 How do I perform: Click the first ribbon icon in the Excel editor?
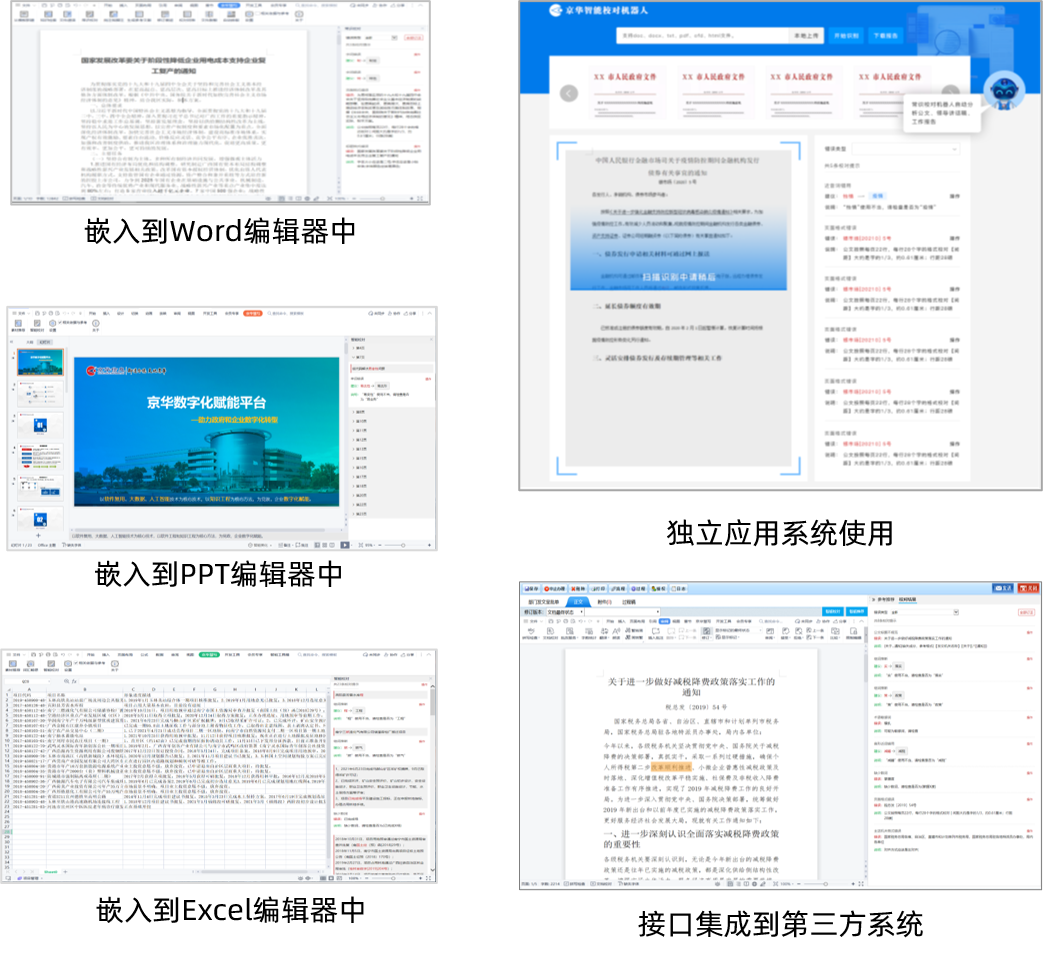coord(12,666)
